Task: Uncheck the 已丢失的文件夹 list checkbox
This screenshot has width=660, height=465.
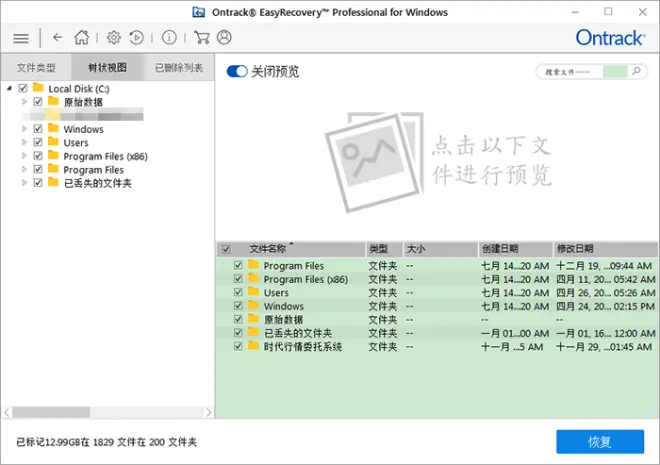Action: click(238, 332)
